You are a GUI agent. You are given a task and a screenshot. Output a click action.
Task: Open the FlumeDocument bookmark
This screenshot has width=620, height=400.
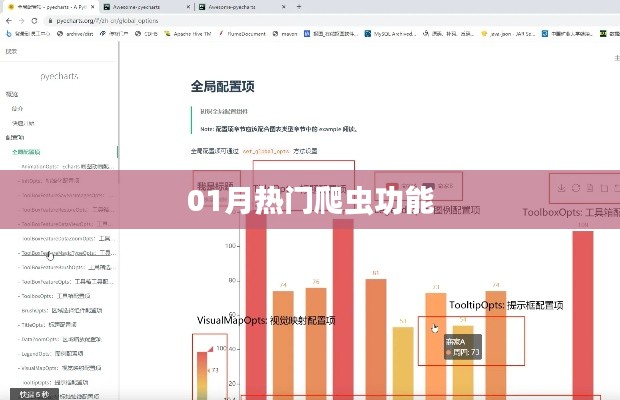242,34
